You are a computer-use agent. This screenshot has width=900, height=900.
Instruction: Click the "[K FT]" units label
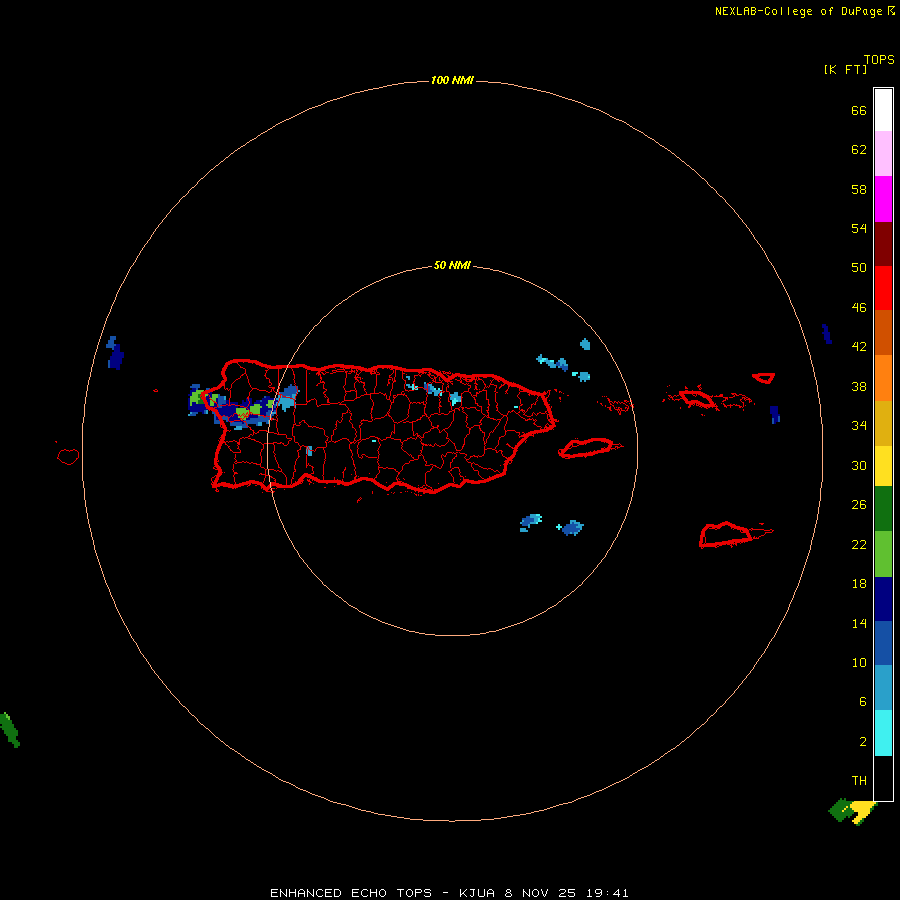coord(845,69)
